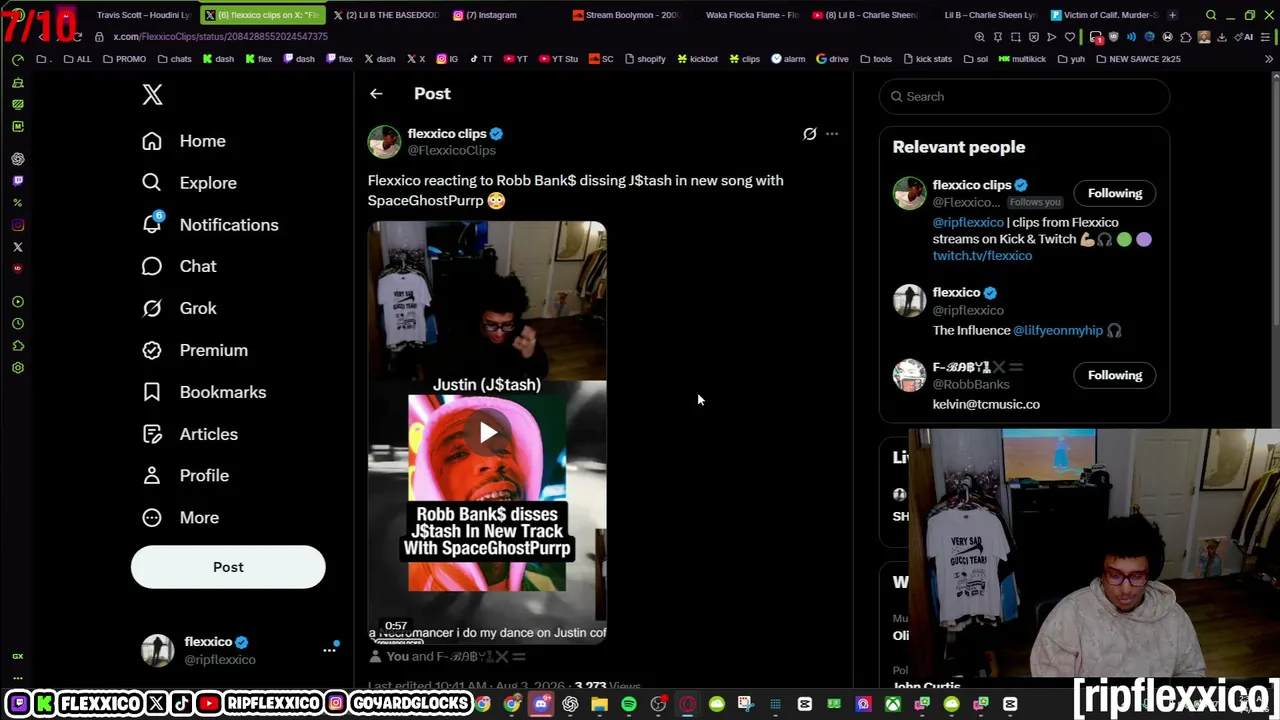Open the alarm bookmark
This screenshot has width=1280, height=720.
[788, 59]
